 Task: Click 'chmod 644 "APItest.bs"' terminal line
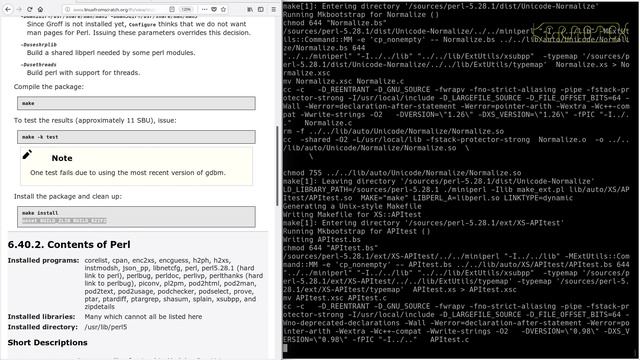[x=330, y=248]
